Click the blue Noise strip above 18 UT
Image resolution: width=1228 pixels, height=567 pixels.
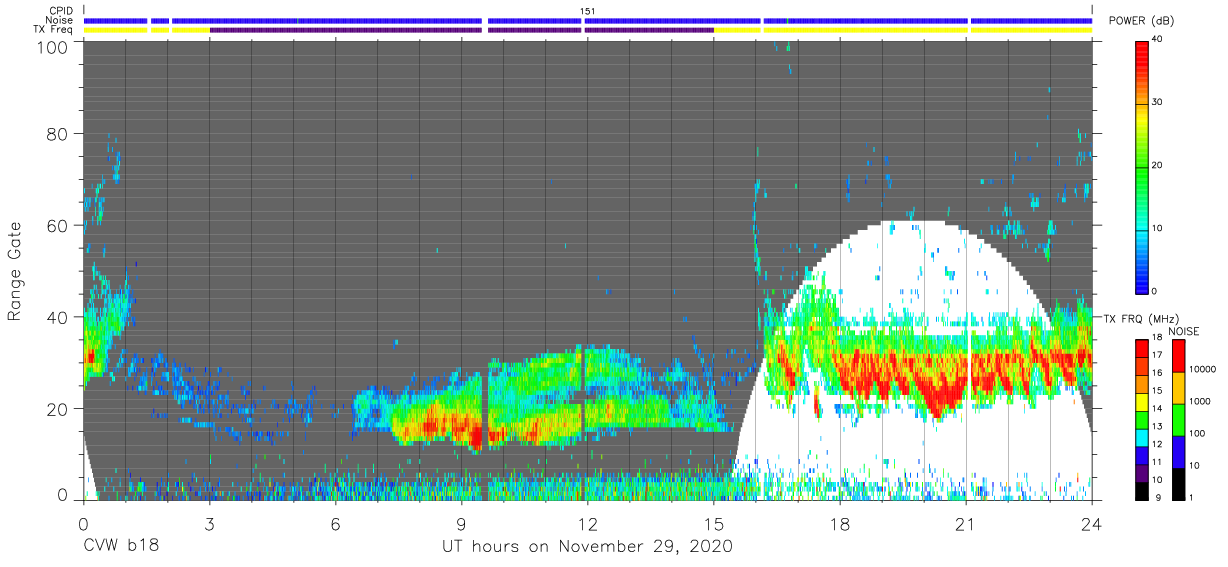tap(865, 20)
